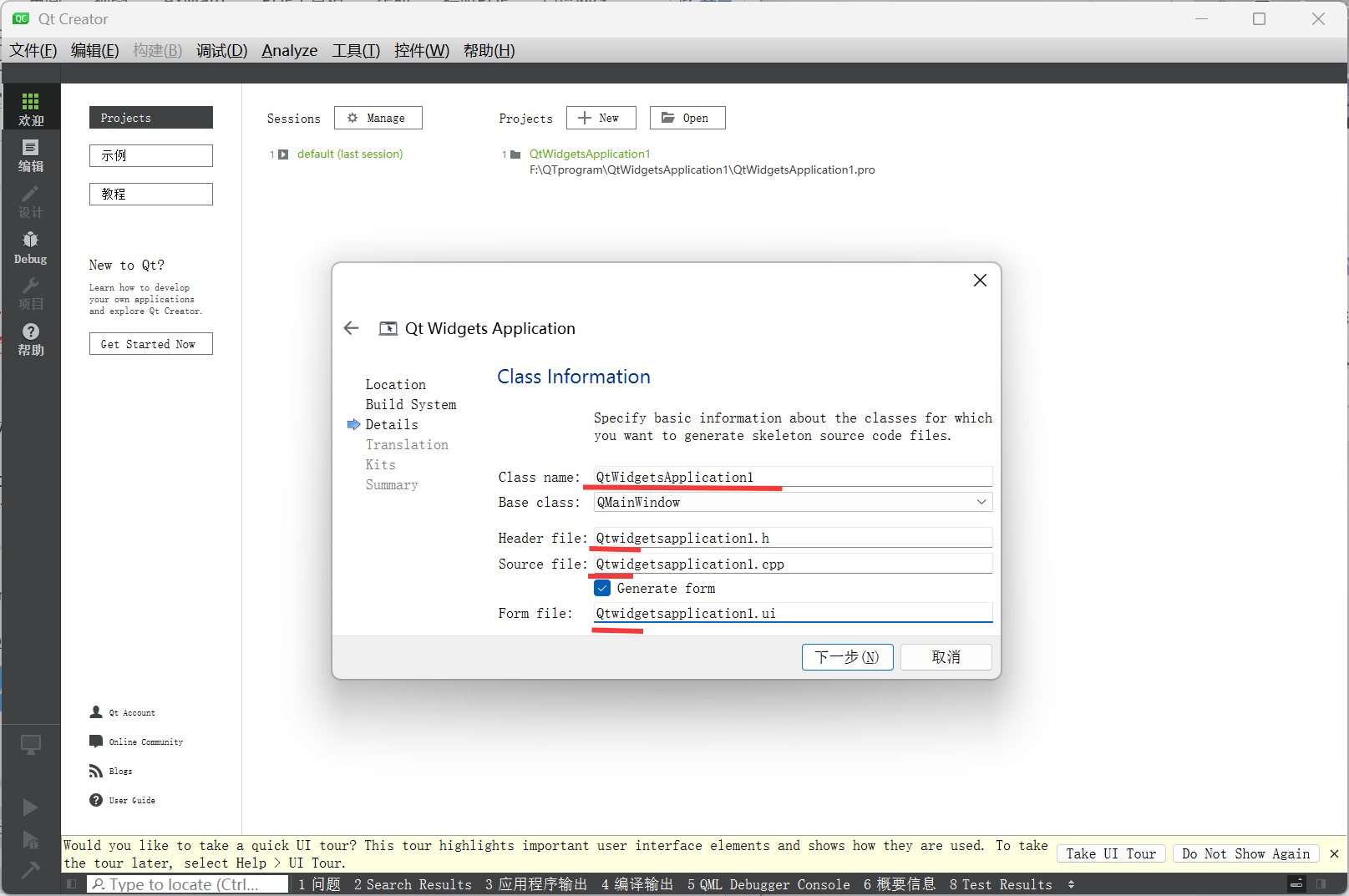The width and height of the screenshot is (1349, 896).
Task: Open the 4 编译输出 pane
Action: click(x=637, y=884)
